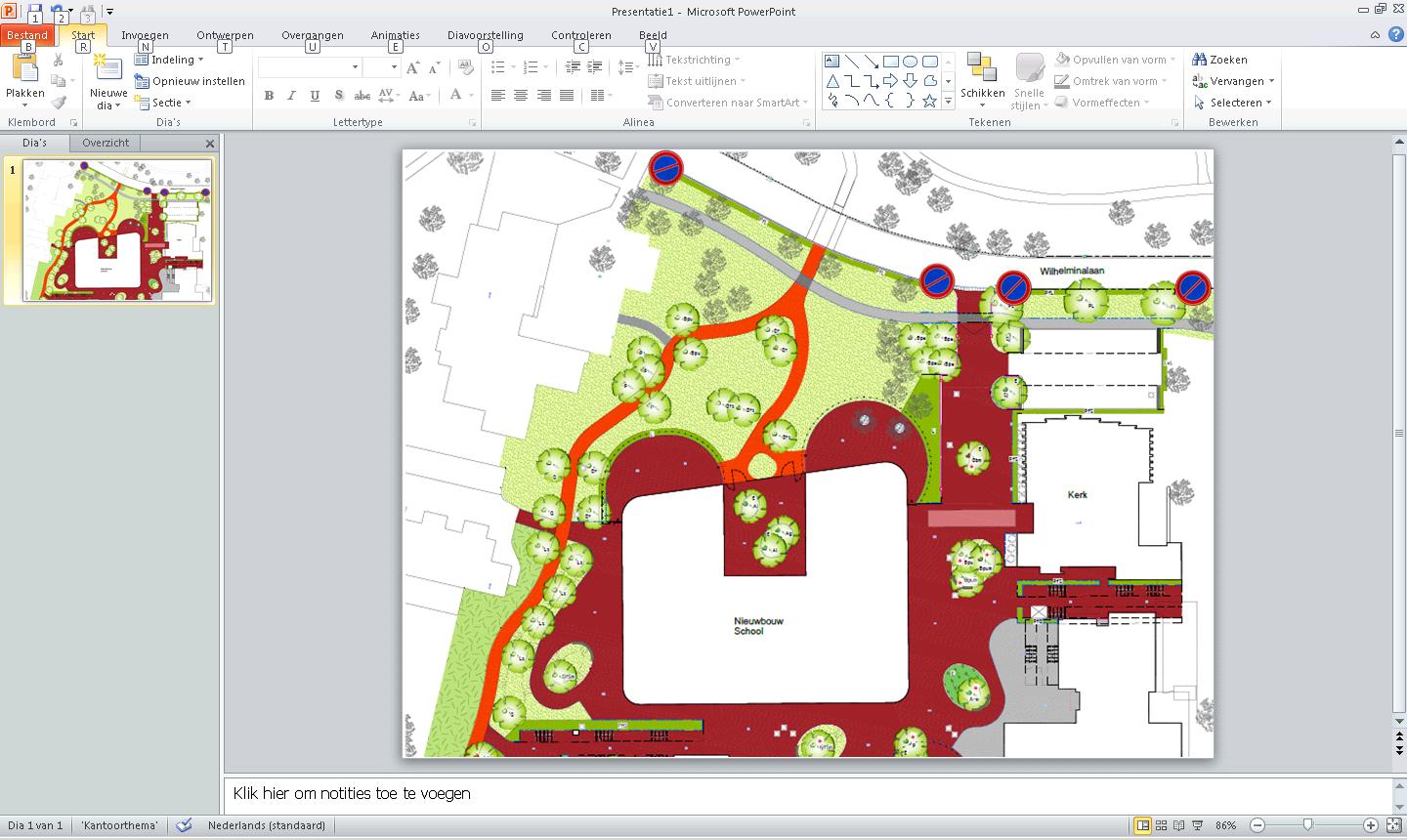This screenshot has height=840, width=1407.
Task: Select slide 1 thumbnail in panel
Action: [x=117, y=231]
